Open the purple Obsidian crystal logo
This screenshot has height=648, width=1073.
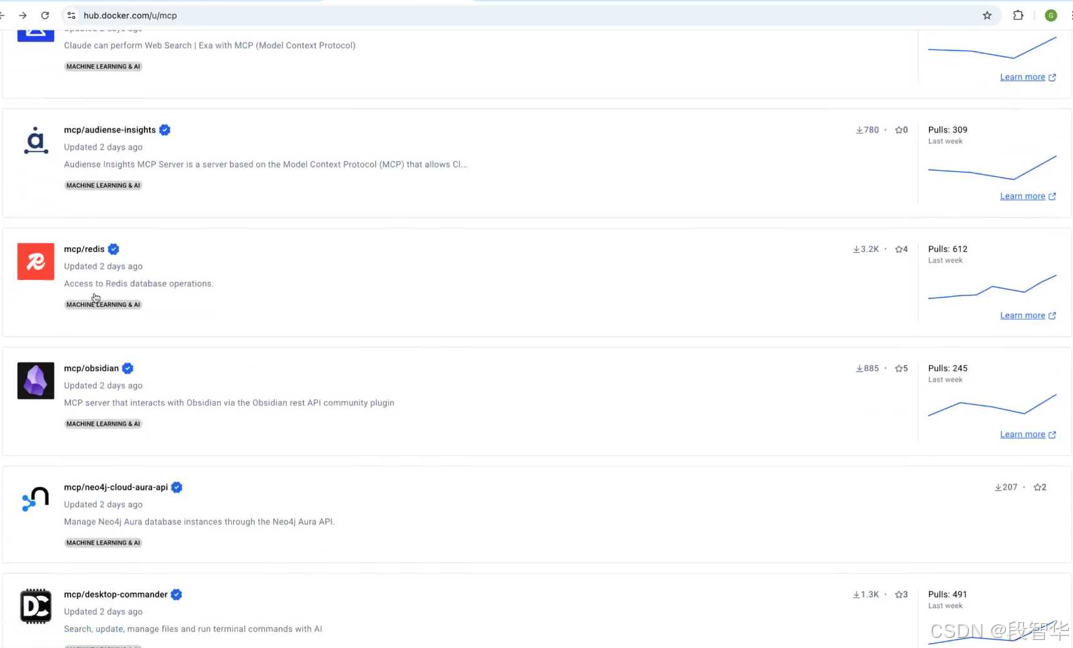tap(36, 380)
